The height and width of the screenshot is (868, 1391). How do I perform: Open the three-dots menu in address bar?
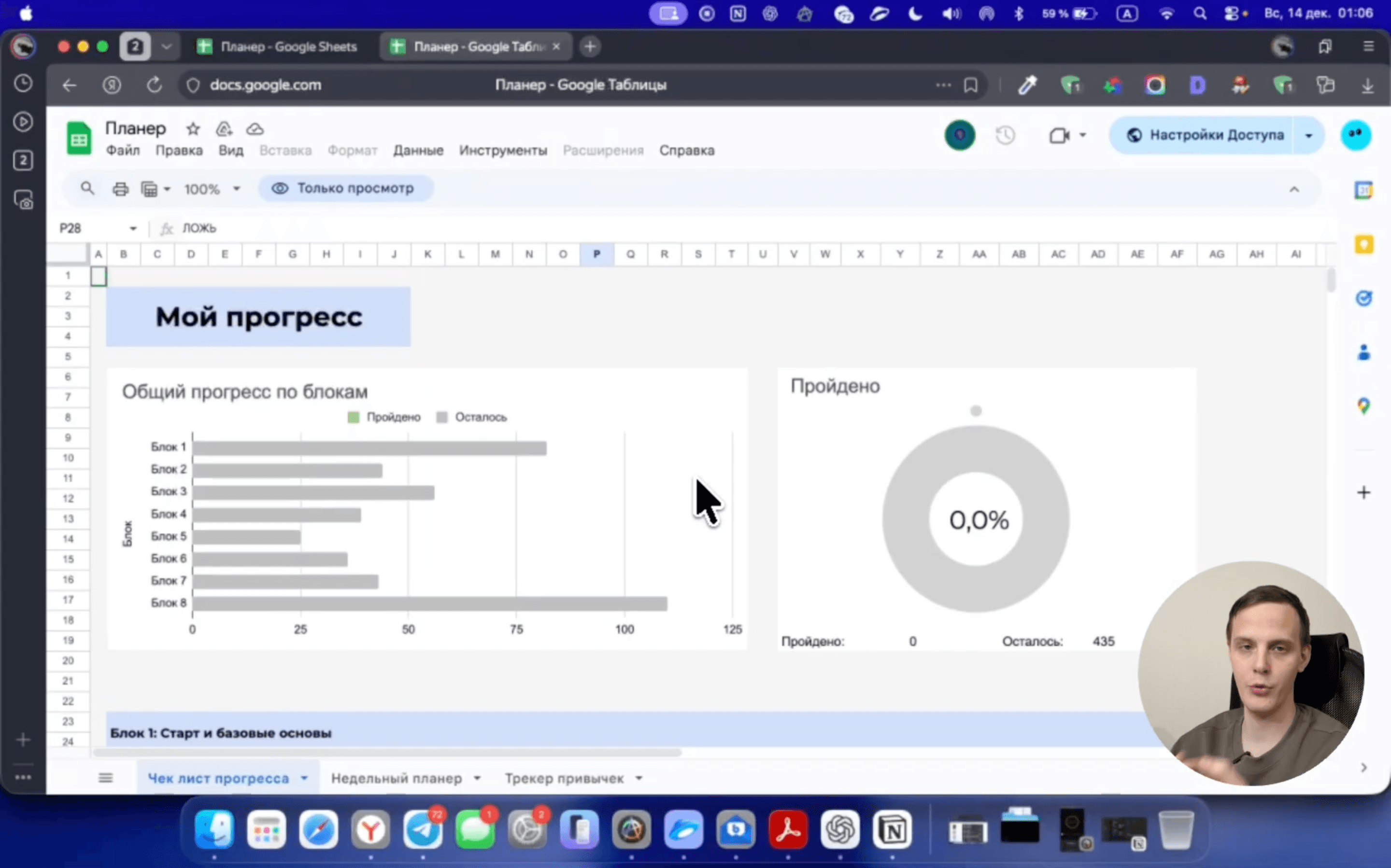943,85
